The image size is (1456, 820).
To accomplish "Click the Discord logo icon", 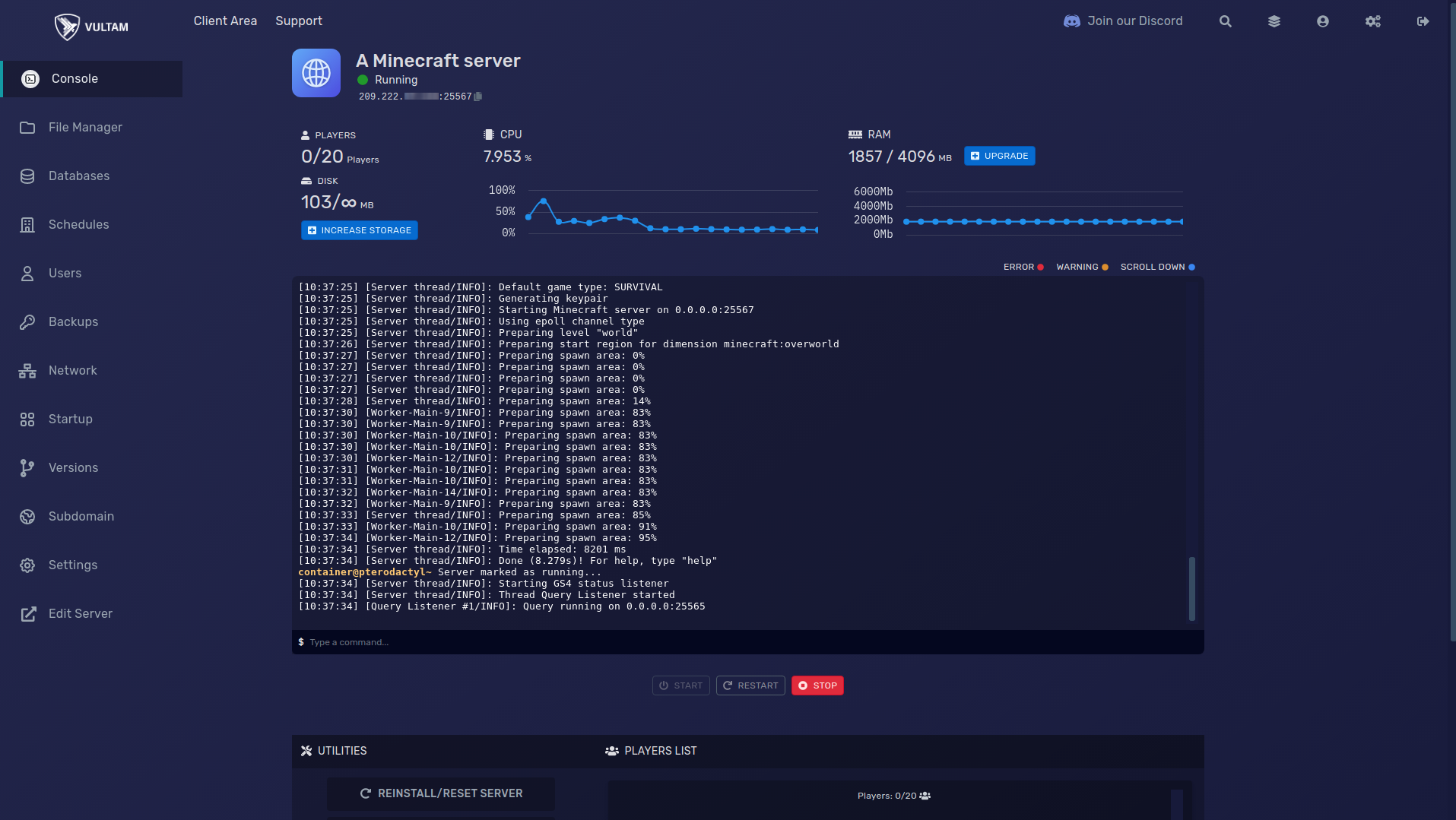I will coord(1071,21).
